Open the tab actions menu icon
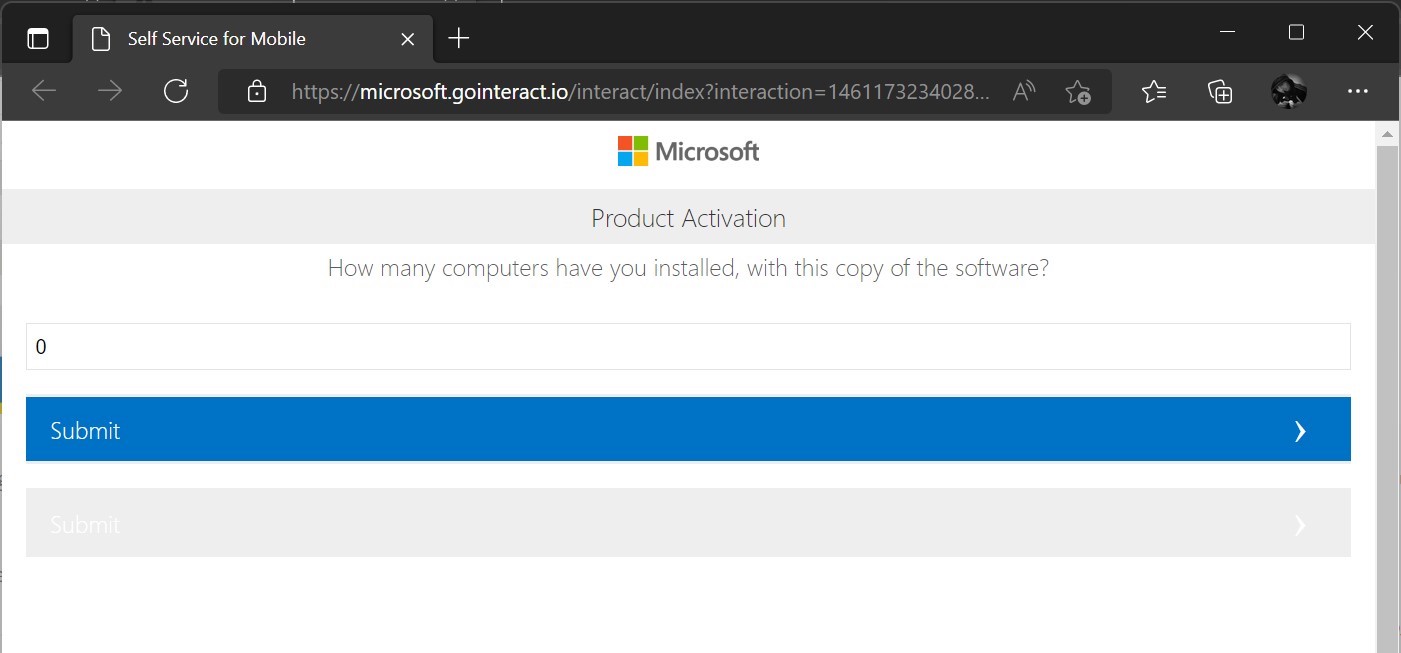 [37, 39]
